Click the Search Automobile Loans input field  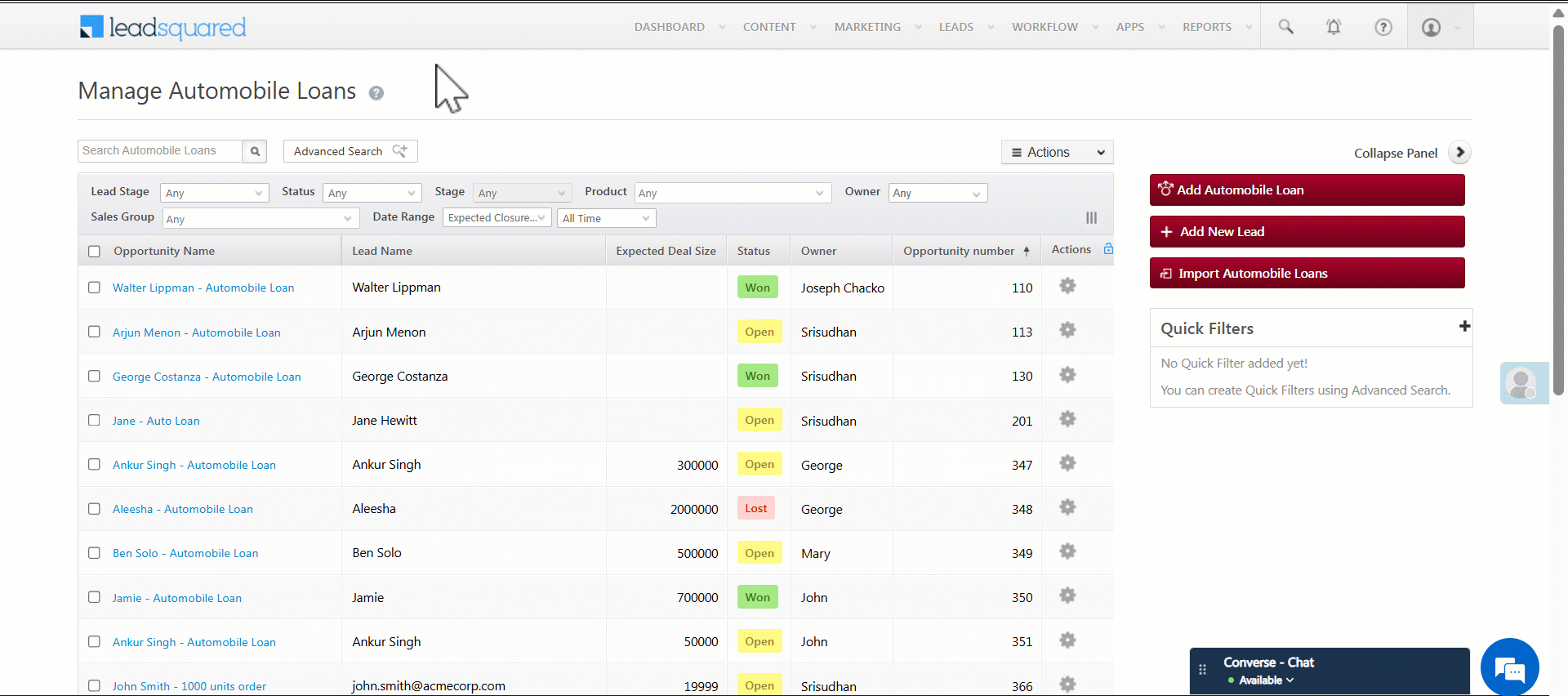[x=160, y=151]
